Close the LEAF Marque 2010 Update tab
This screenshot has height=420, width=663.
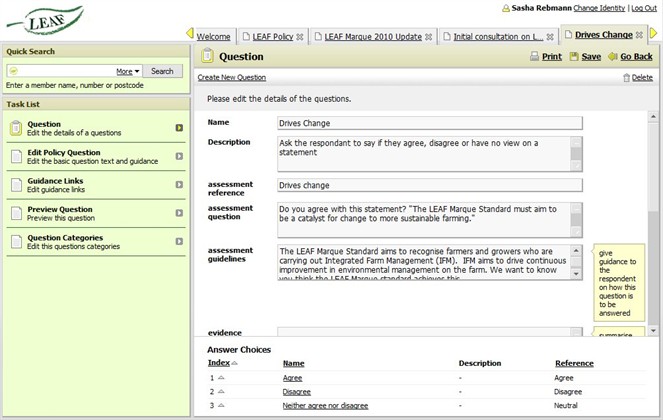[x=429, y=36]
